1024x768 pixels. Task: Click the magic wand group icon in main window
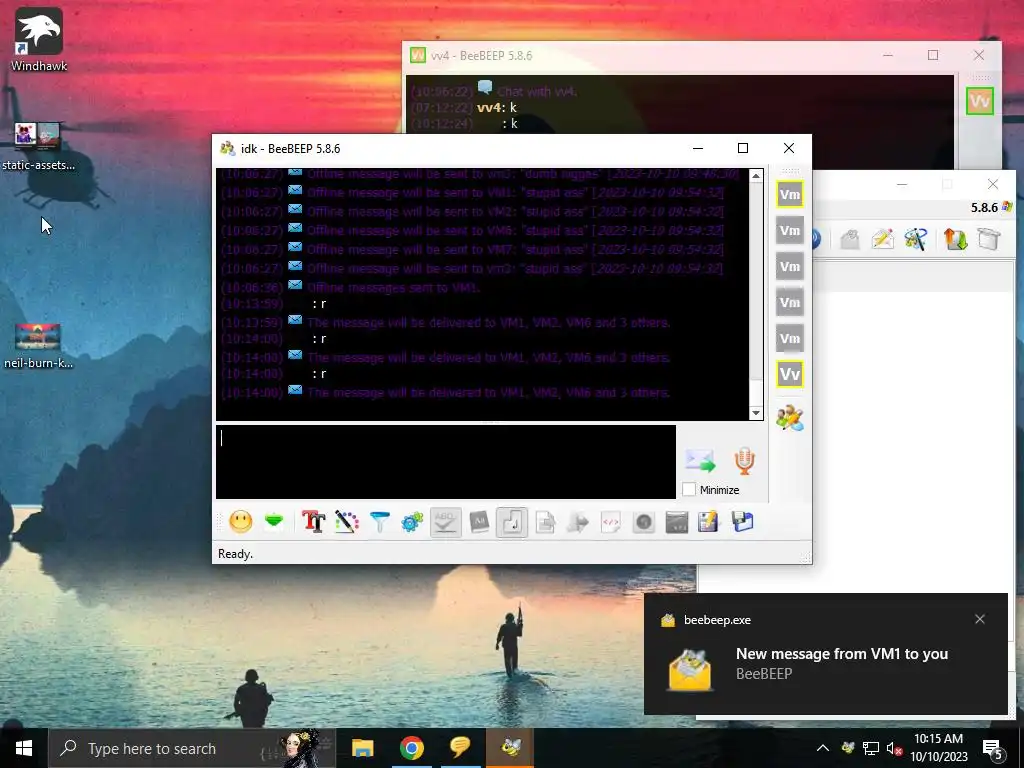coord(916,239)
